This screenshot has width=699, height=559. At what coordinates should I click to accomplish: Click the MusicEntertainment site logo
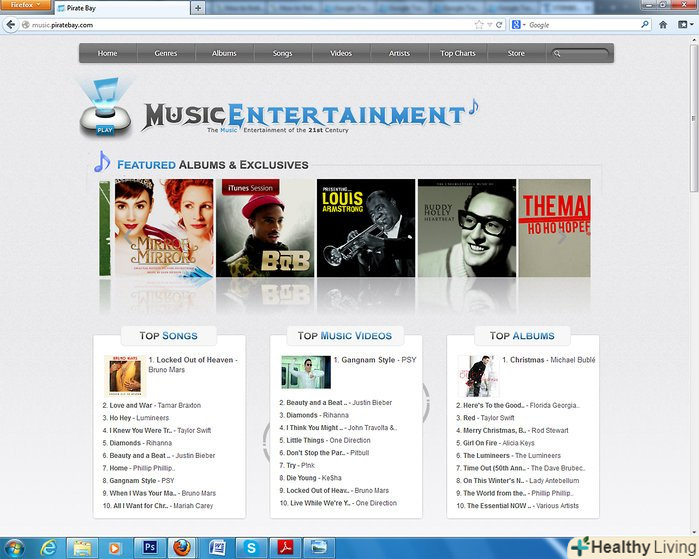pyautogui.click(x=310, y=115)
